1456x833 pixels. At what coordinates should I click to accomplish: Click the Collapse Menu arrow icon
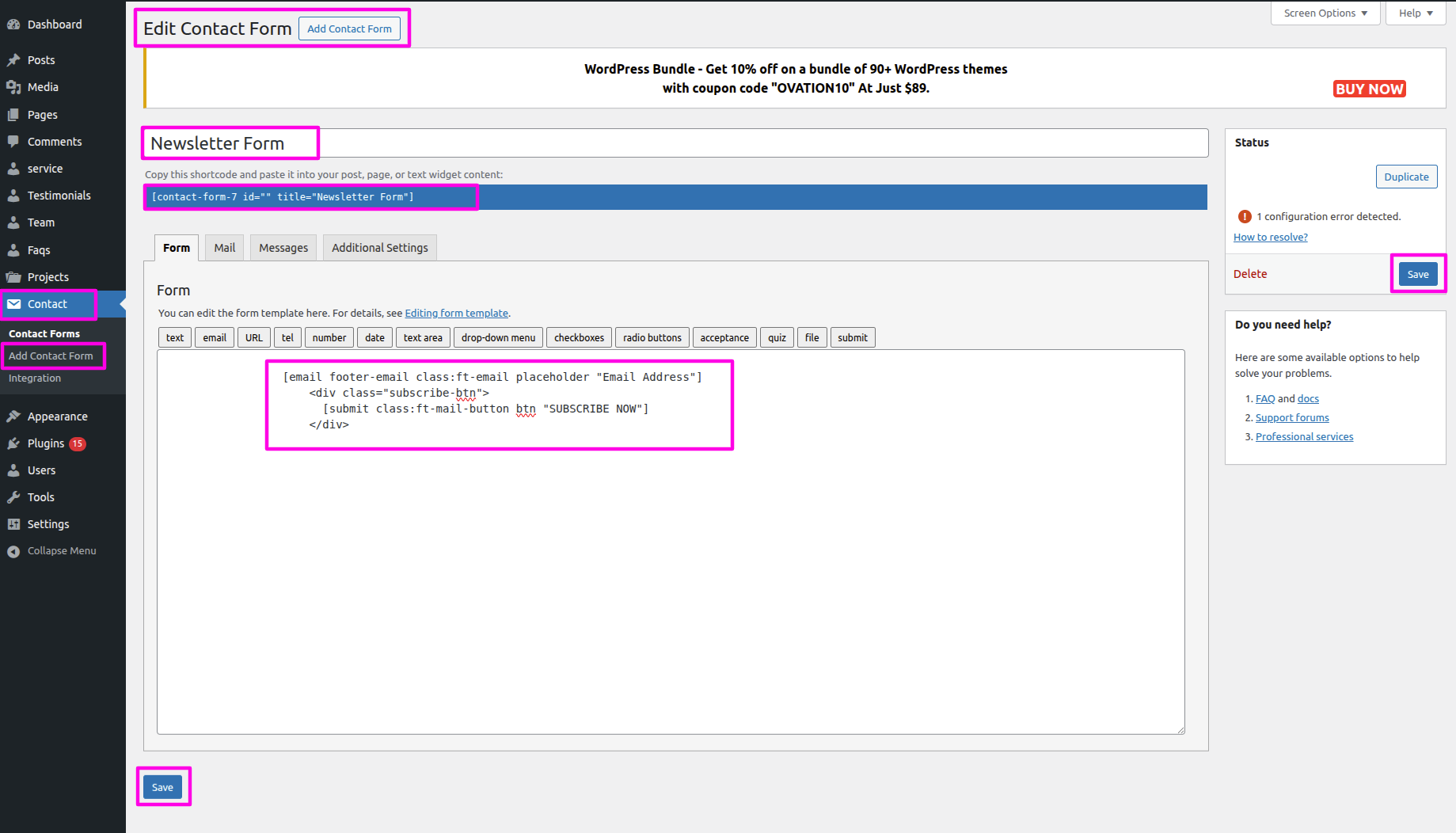(13, 551)
